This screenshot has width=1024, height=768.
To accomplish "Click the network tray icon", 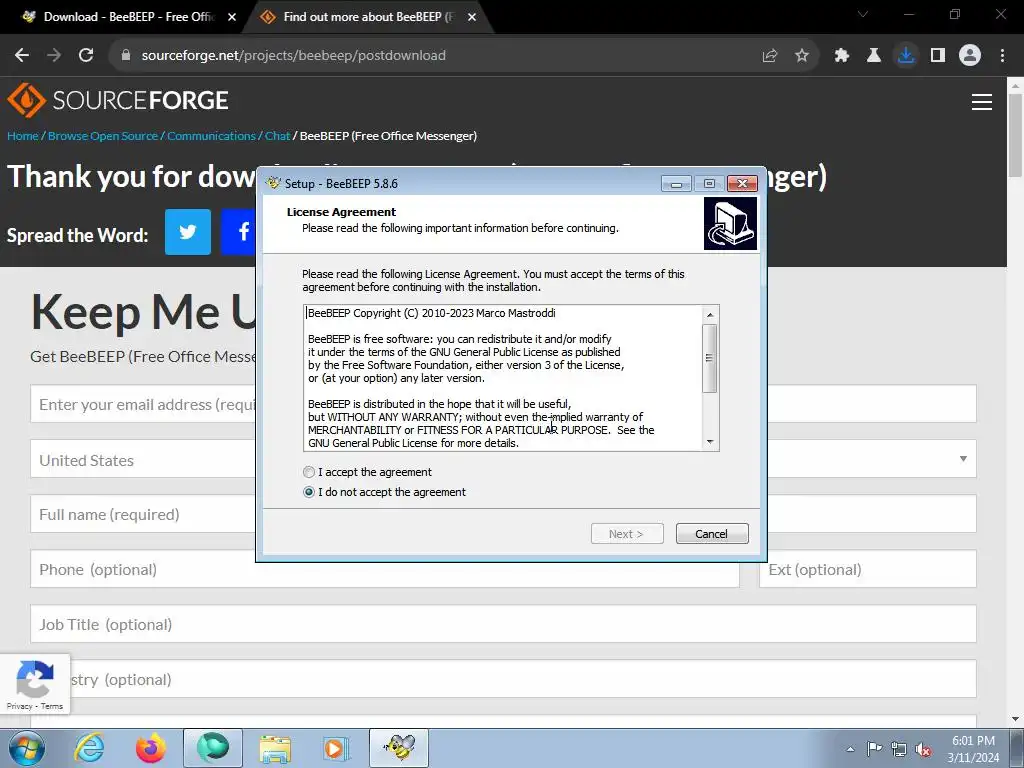I will click(x=899, y=749).
